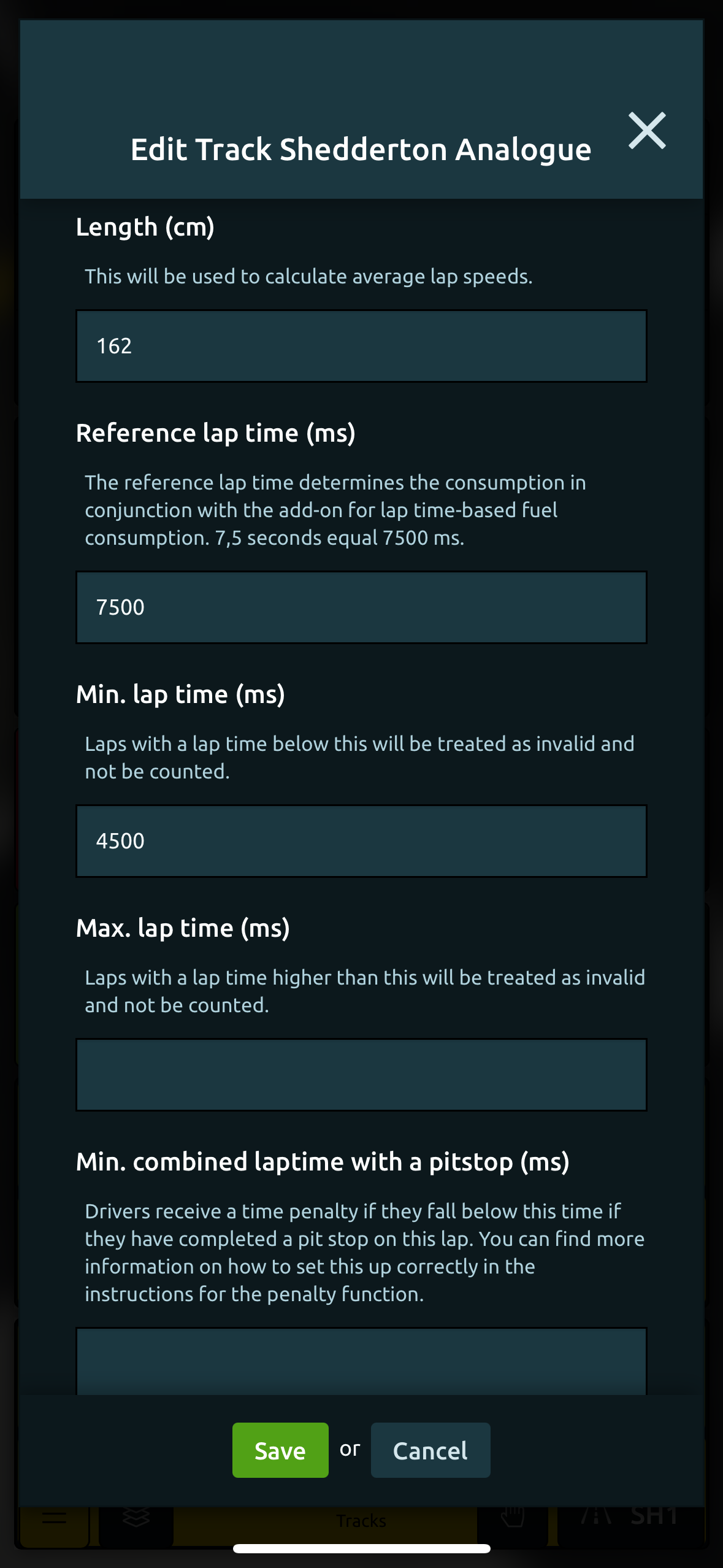Tap the iOS home indicator bar

pos(361,1549)
